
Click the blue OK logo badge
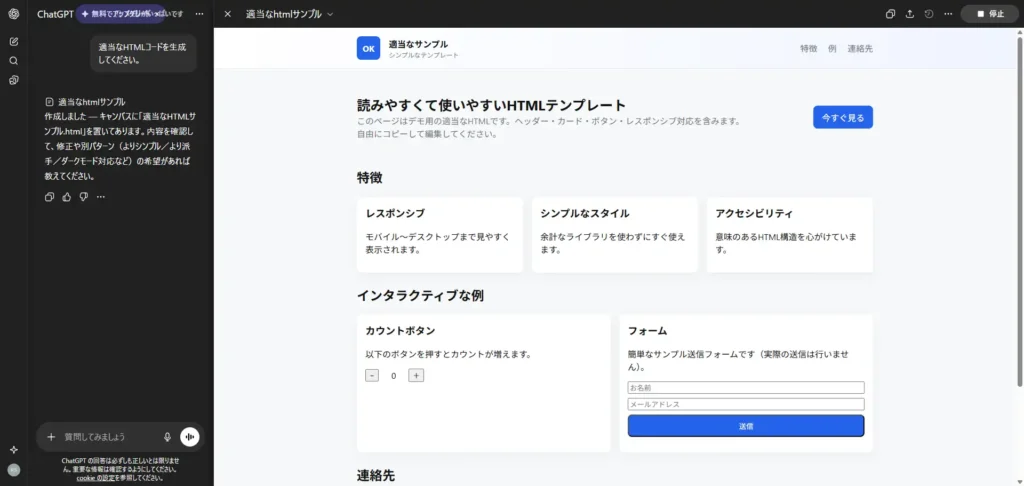(x=368, y=48)
